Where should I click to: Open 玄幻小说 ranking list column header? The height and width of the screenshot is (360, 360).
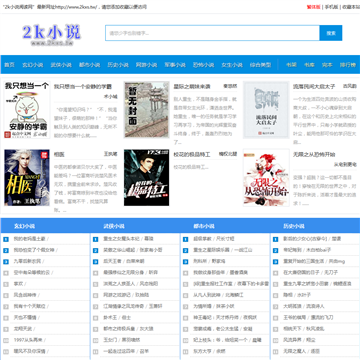[x=24, y=226]
